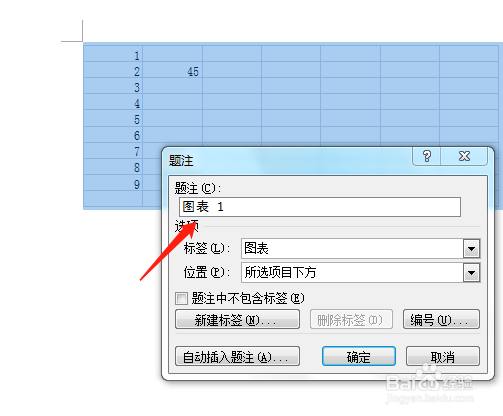Screen dimensions: 503x416
Task: Cancel with the 取消 button
Action: (x=443, y=356)
